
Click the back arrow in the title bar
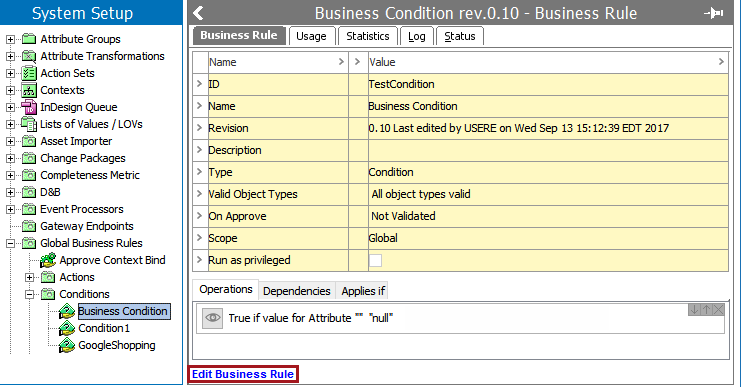coord(199,13)
